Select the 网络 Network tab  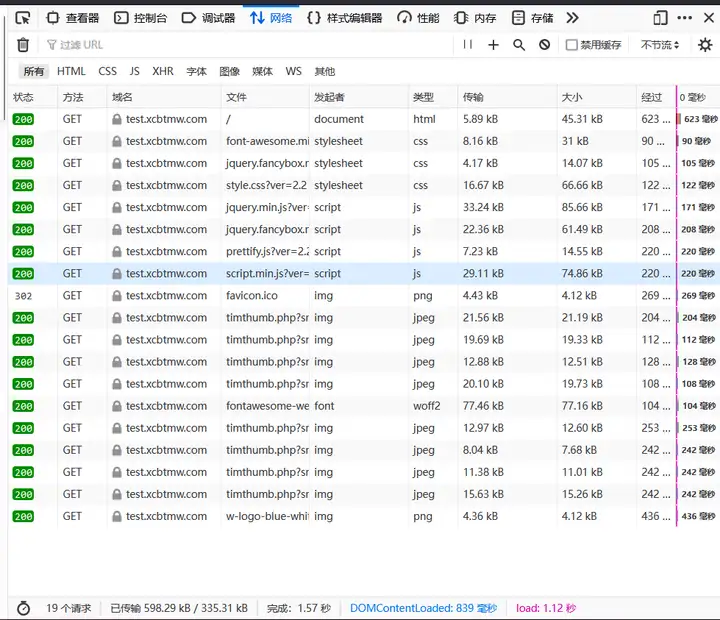coord(271,18)
